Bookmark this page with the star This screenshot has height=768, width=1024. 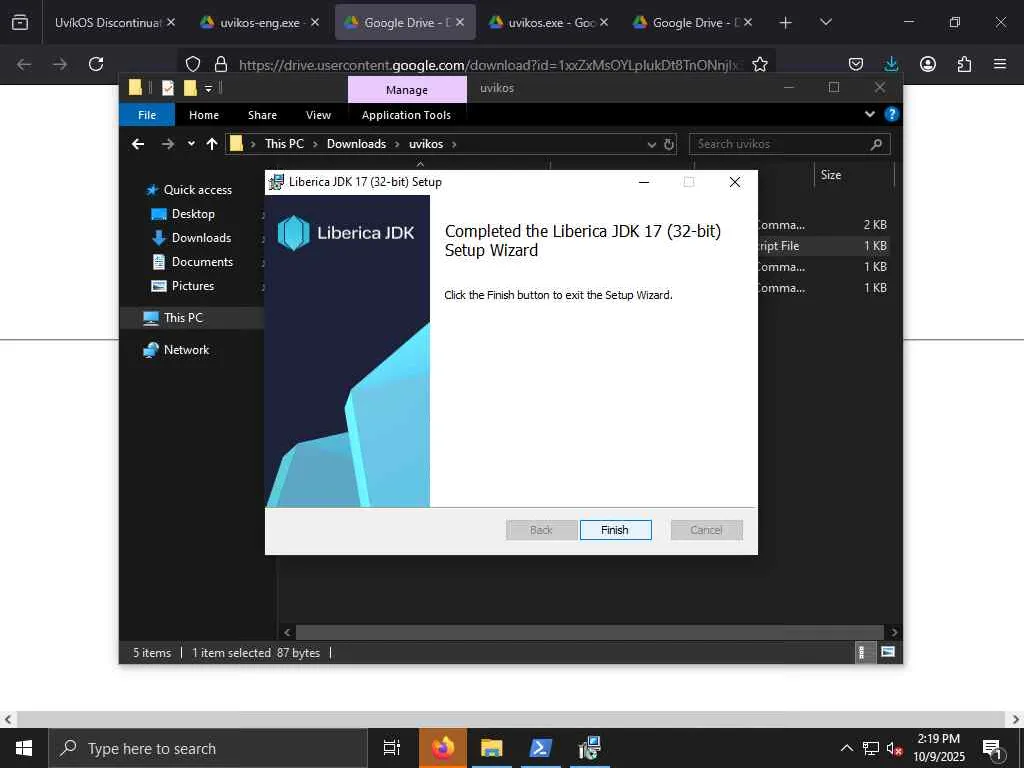760,64
